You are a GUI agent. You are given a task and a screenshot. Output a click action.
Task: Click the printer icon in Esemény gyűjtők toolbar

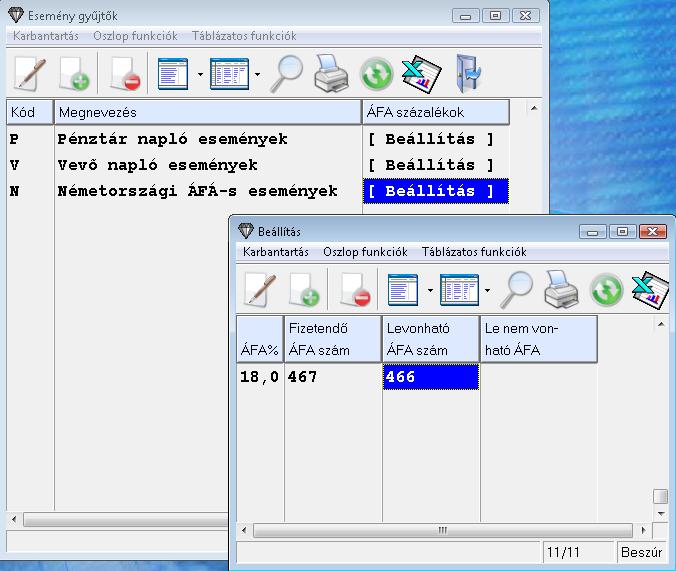pyautogui.click(x=332, y=73)
